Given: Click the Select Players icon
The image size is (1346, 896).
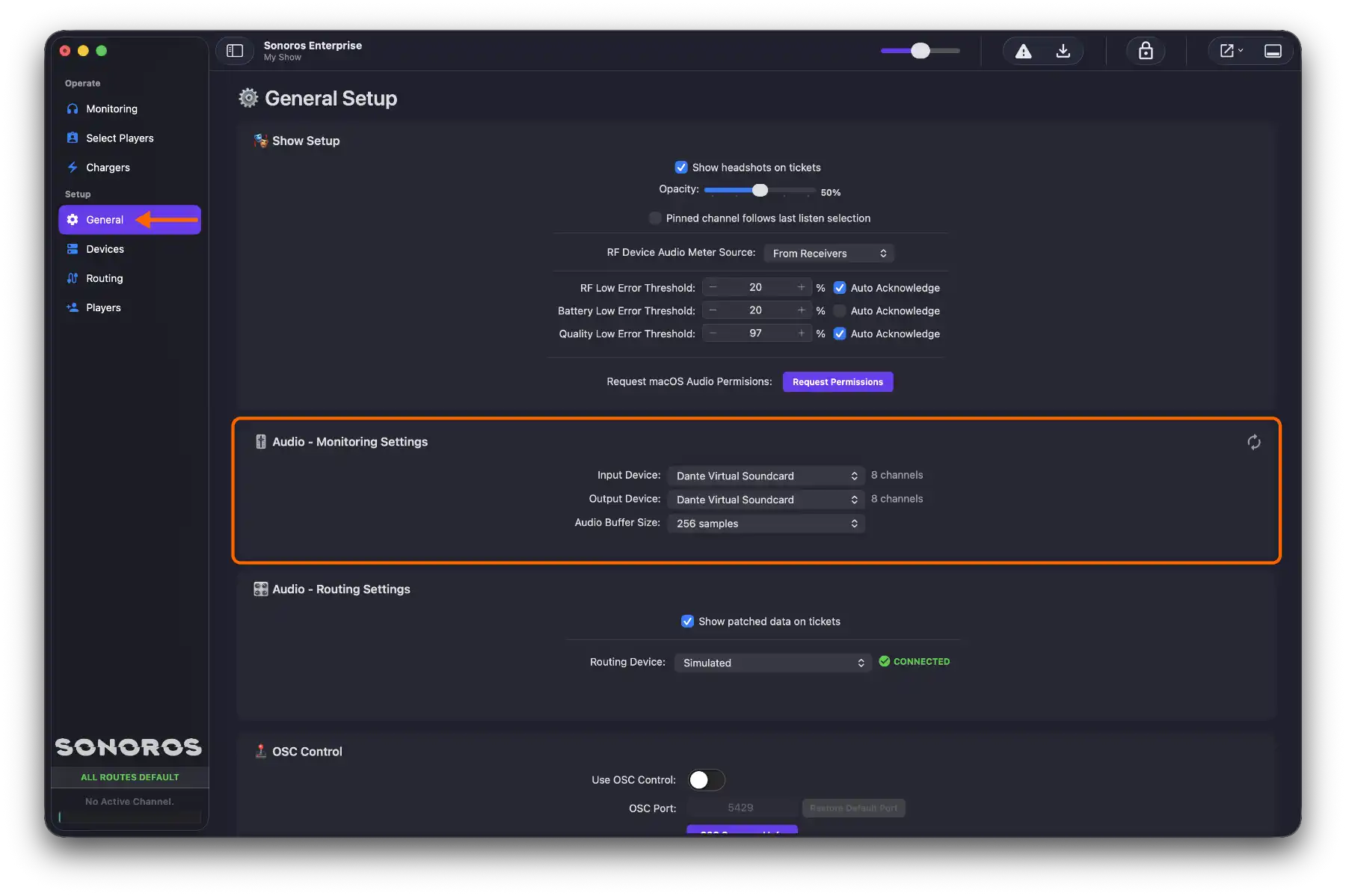Looking at the screenshot, I should pyautogui.click(x=73, y=138).
